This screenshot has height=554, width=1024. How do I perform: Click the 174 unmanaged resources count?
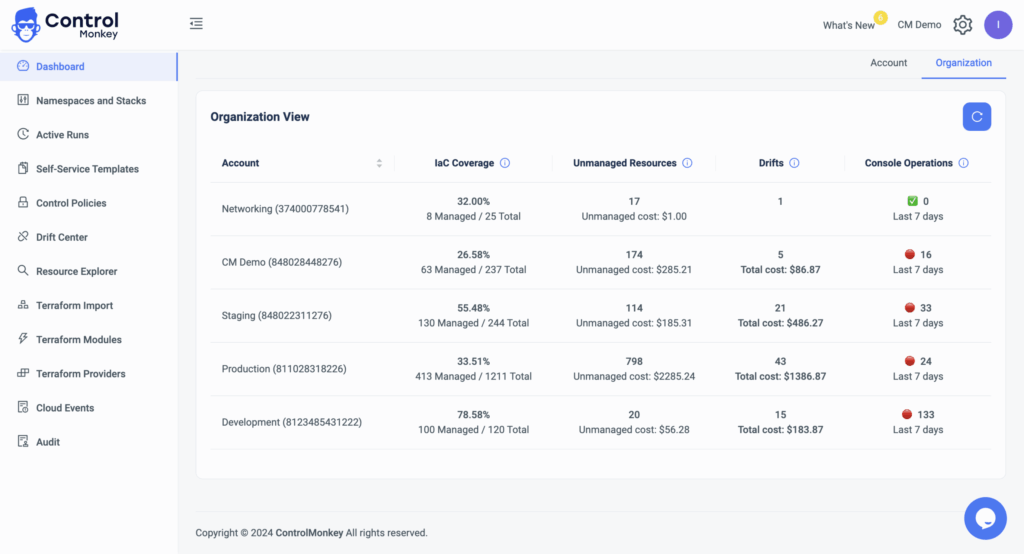633,255
